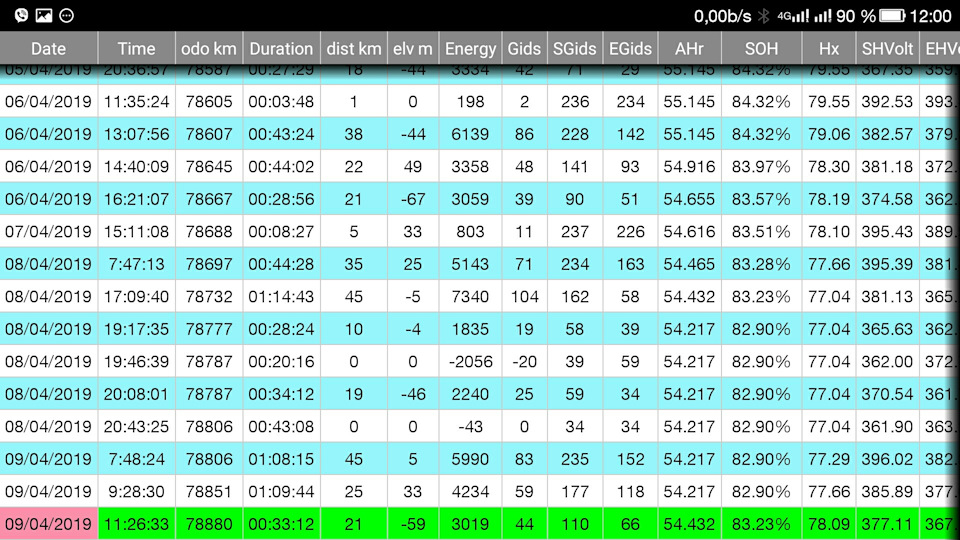Image resolution: width=960 pixels, height=540 pixels.
Task: Tap the time cell 7:48:24
Action: click(x=137, y=459)
